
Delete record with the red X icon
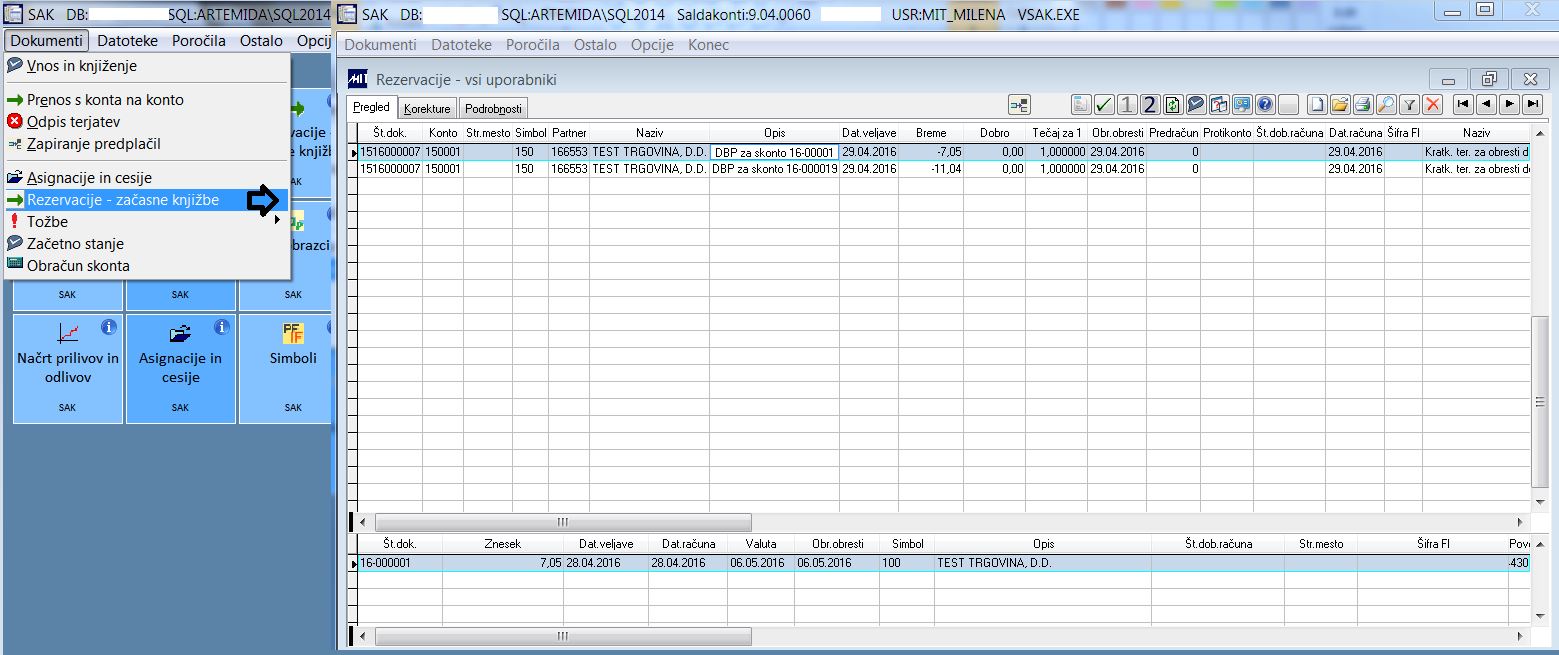coord(1432,105)
